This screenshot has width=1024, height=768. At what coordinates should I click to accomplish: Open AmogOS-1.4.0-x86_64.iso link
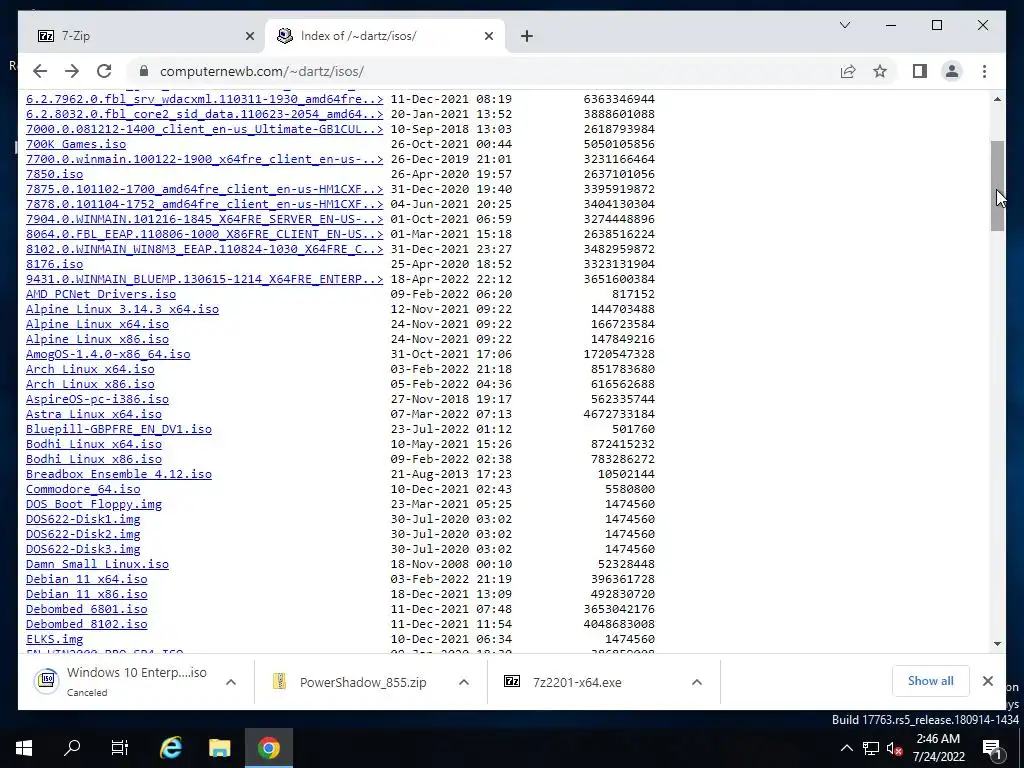[x=108, y=354]
